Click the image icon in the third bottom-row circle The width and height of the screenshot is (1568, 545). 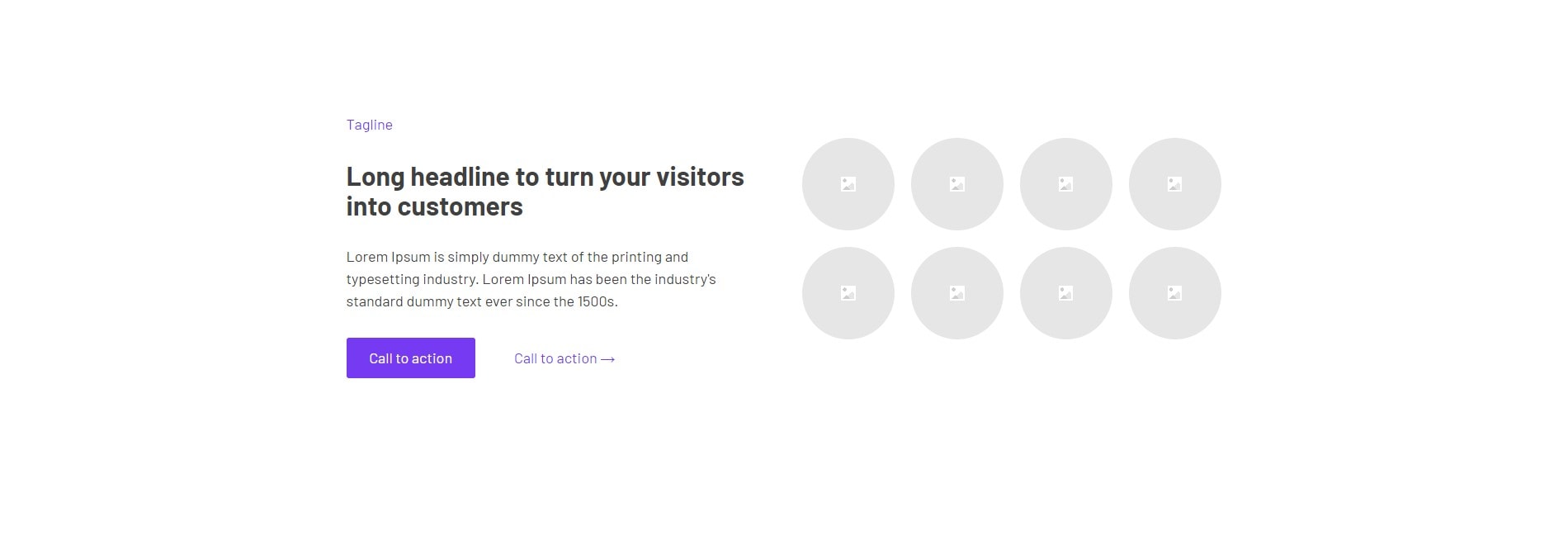click(x=1065, y=293)
